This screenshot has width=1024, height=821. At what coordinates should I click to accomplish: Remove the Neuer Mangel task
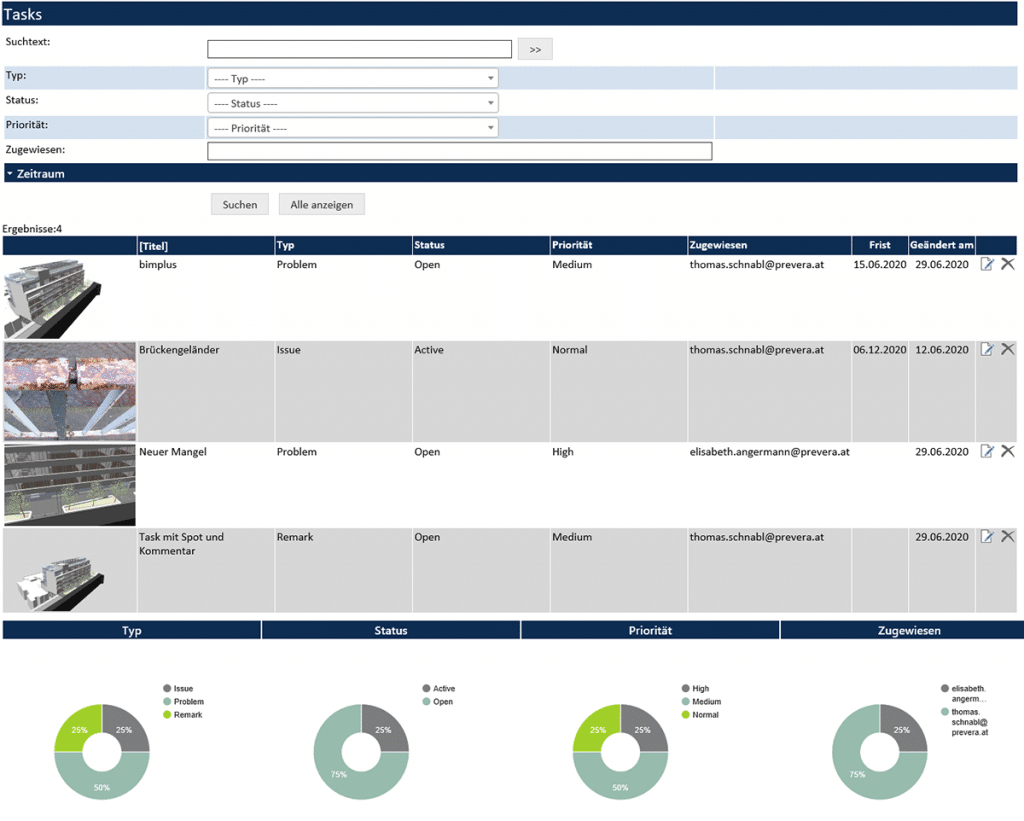(1007, 451)
